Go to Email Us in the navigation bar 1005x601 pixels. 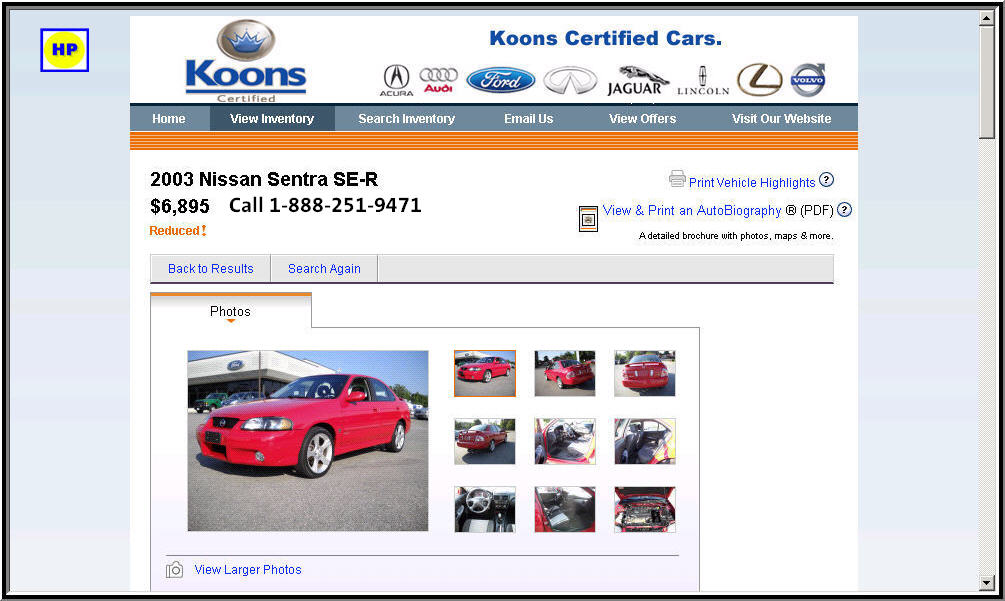tap(528, 119)
